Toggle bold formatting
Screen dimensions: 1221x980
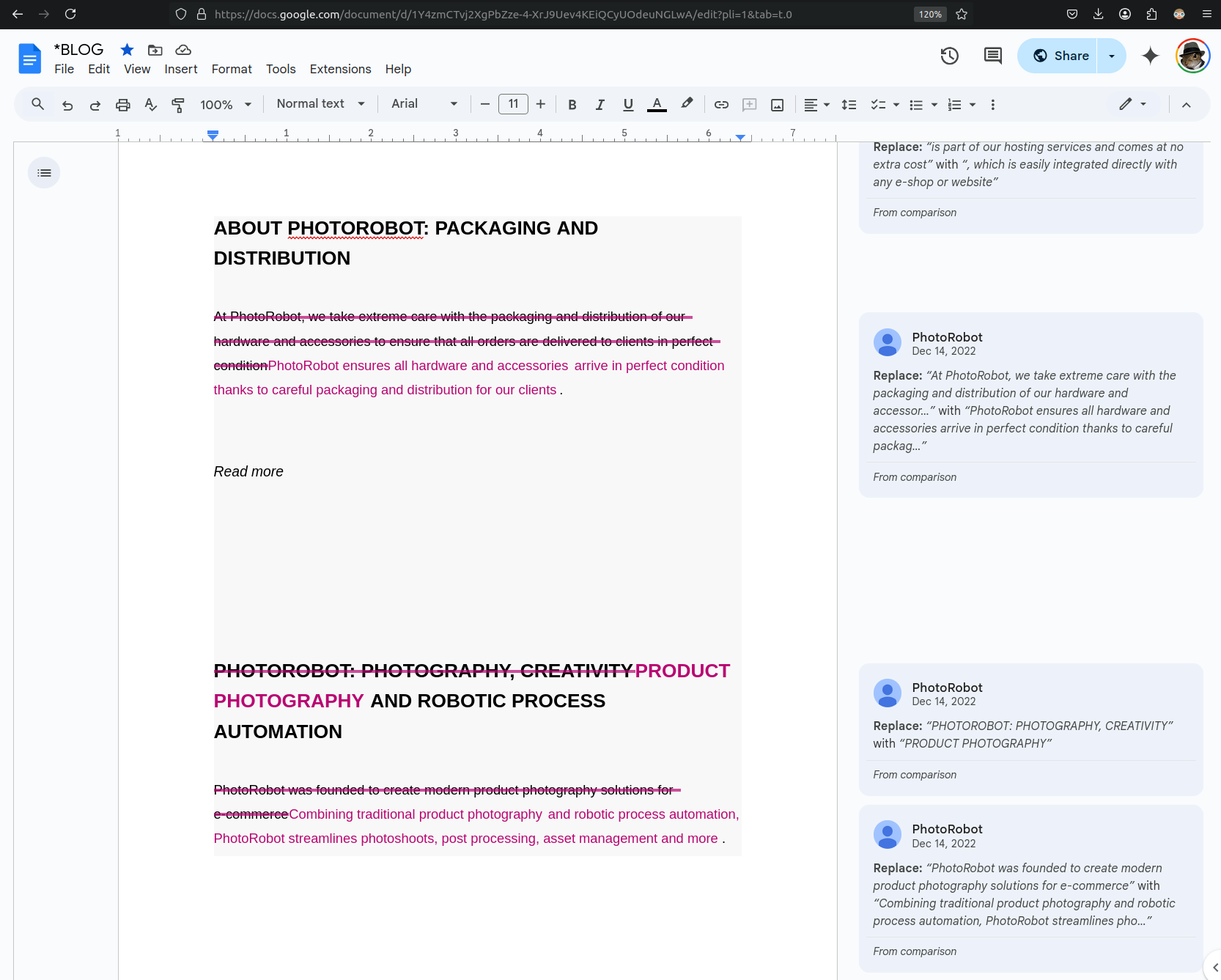[572, 105]
